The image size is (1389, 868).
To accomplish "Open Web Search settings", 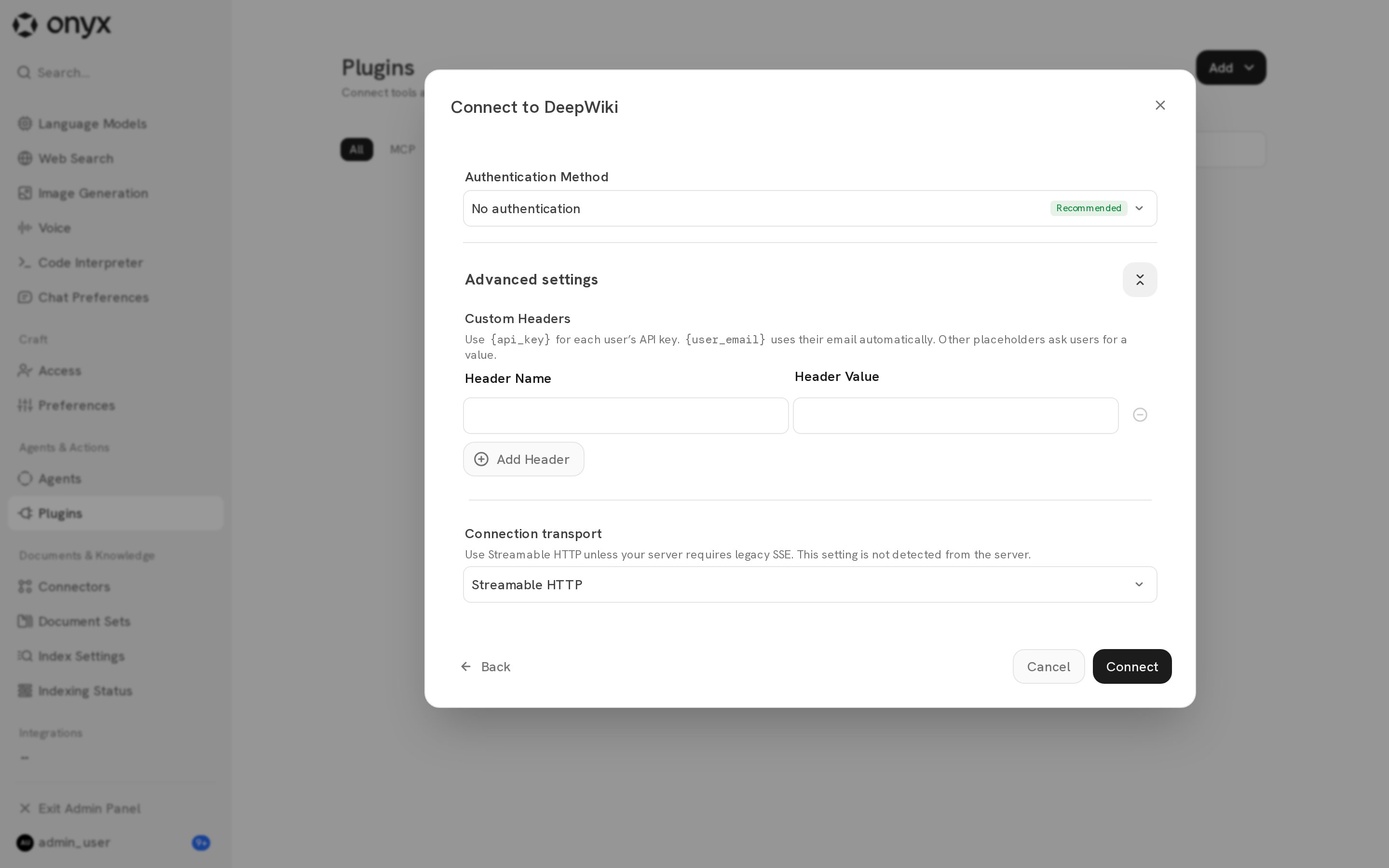I will [115, 159].
